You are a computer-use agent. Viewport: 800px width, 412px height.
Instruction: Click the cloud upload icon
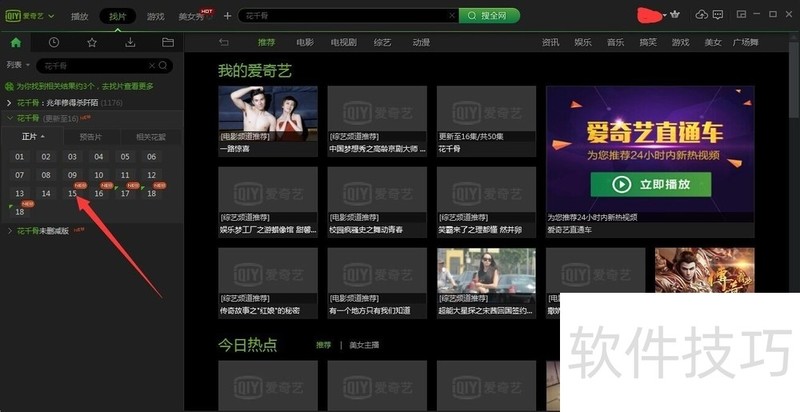pyautogui.click(x=702, y=15)
